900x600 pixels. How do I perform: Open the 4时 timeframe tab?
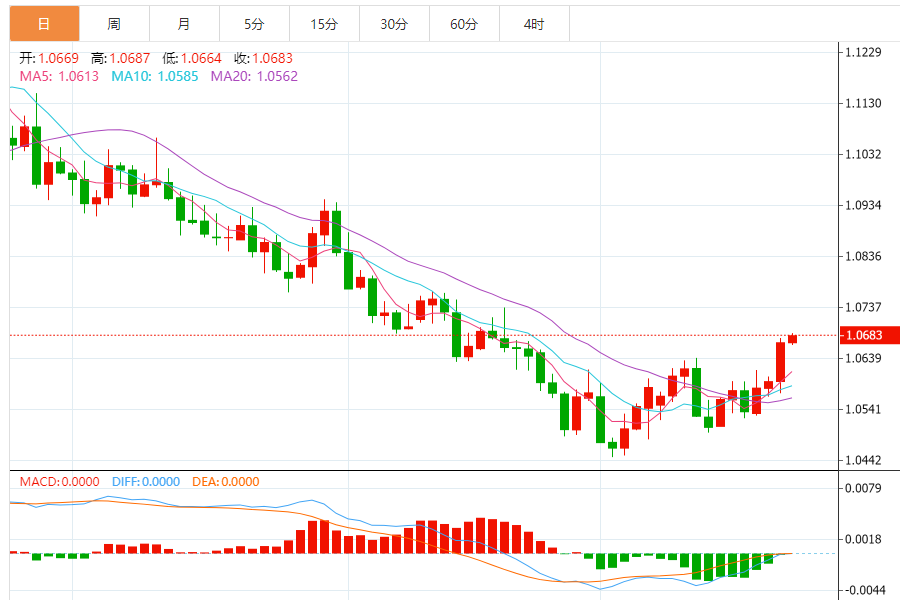[534, 24]
